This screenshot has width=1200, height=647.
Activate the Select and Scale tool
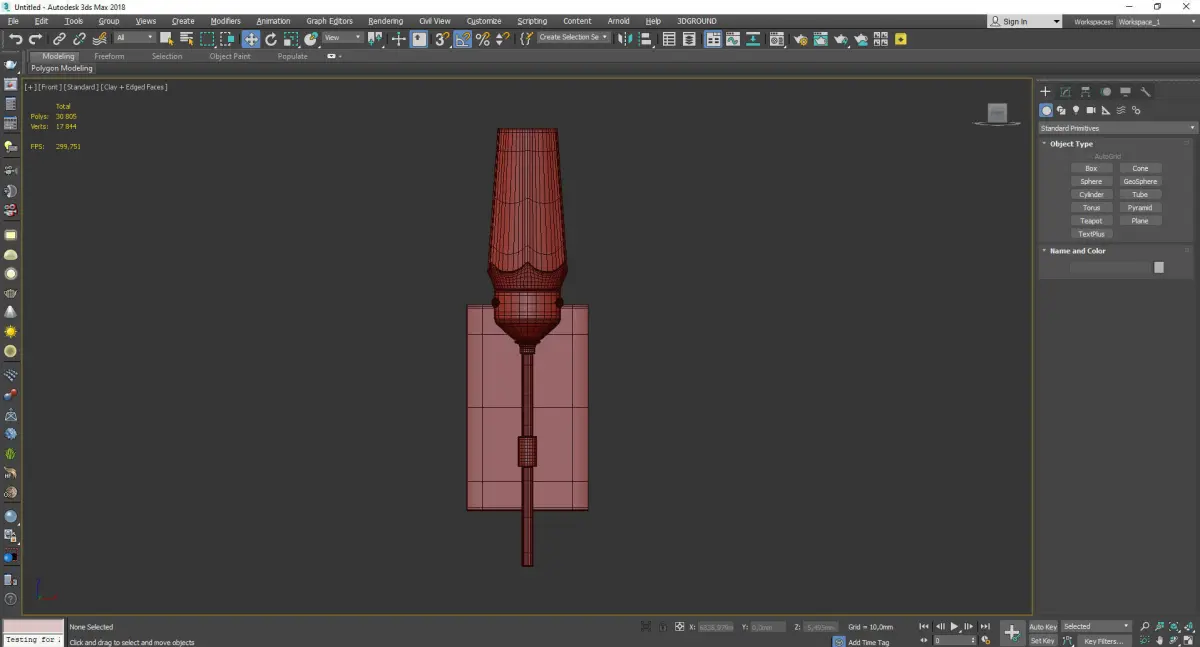290,39
